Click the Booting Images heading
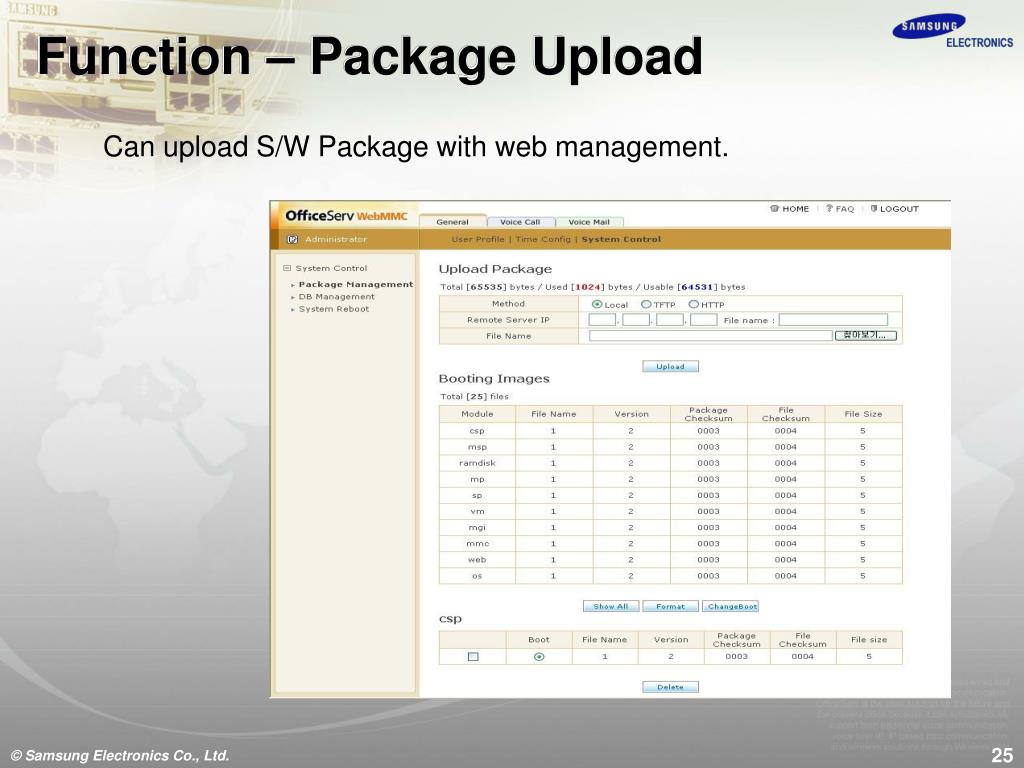This screenshot has width=1024, height=768. 494,379
